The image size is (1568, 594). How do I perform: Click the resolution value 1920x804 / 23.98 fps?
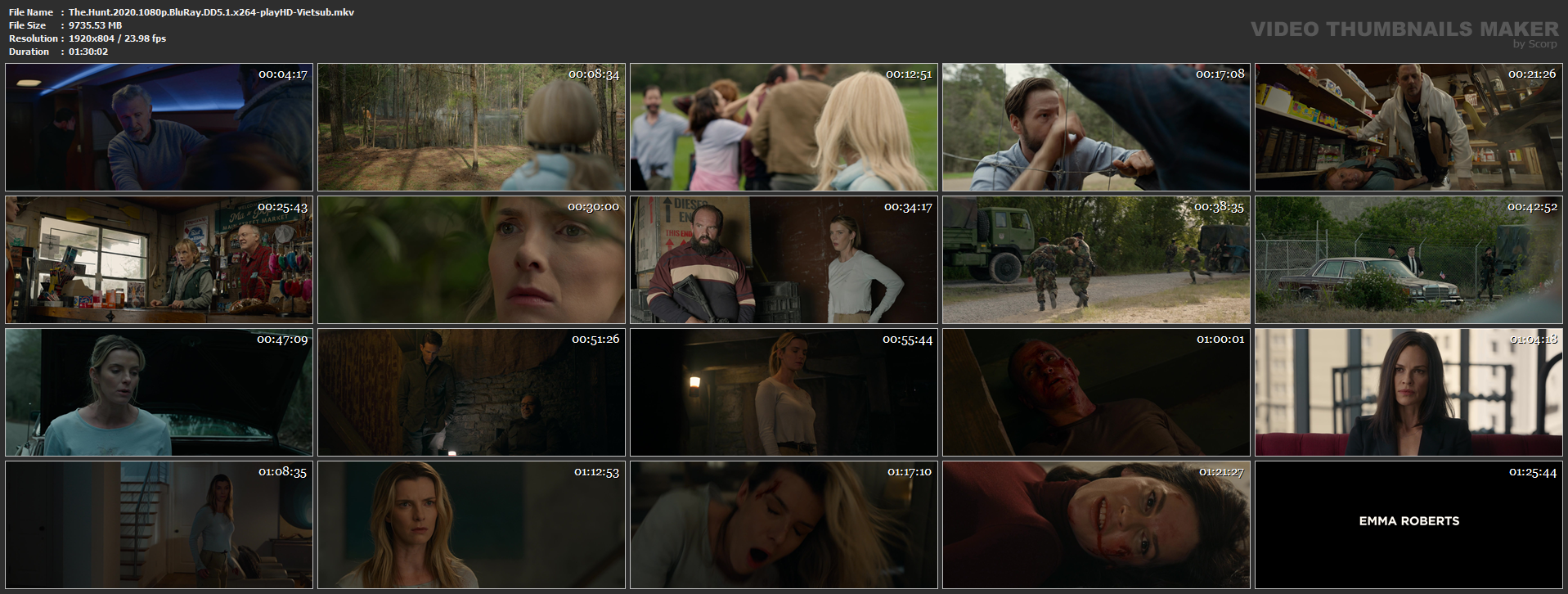(117, 38)
